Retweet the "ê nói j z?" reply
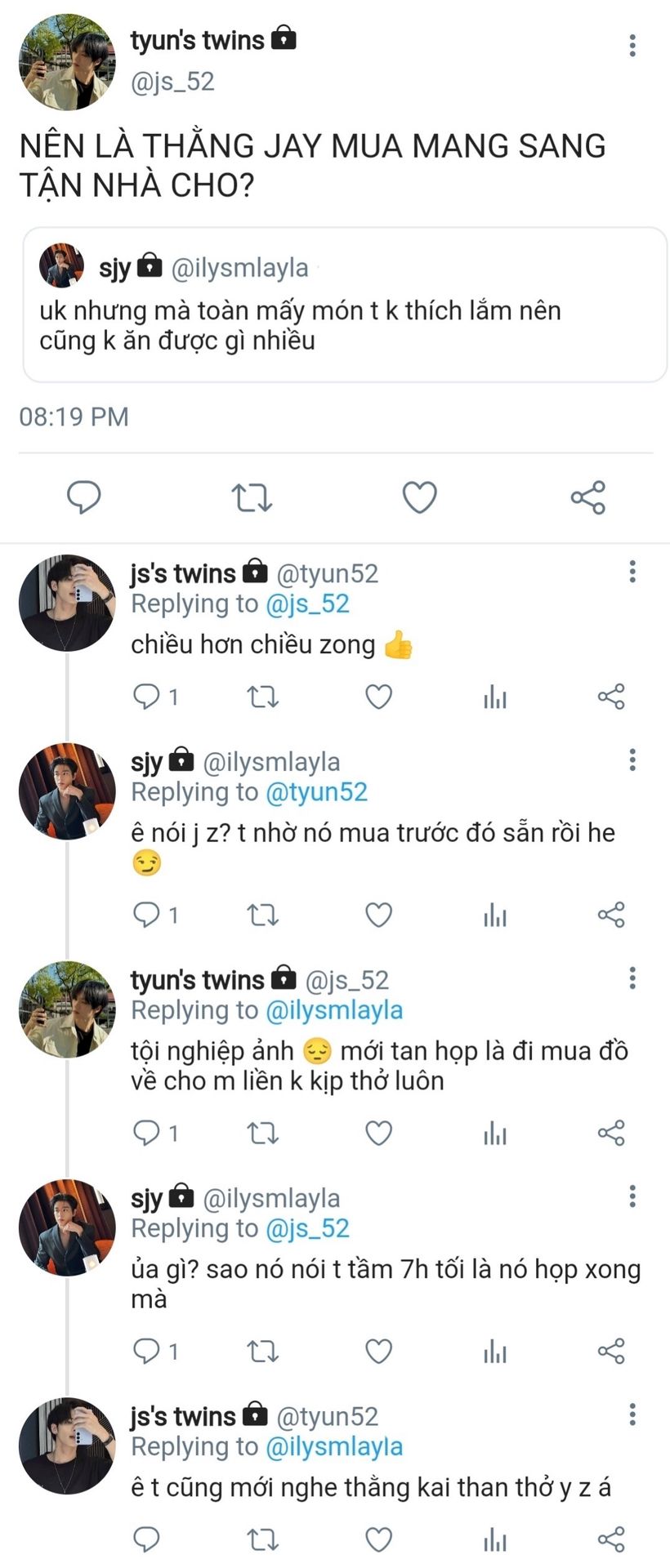The width and height of the screenshot is (670, 1568). [262, 915]
